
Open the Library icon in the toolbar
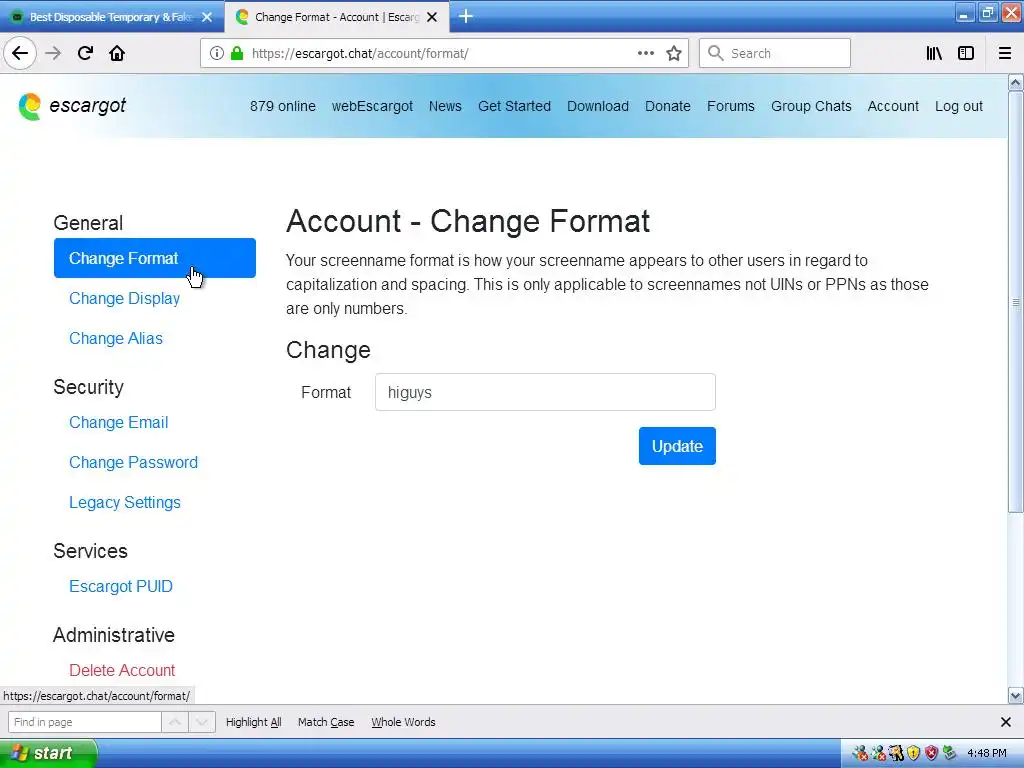click(935, 54)
